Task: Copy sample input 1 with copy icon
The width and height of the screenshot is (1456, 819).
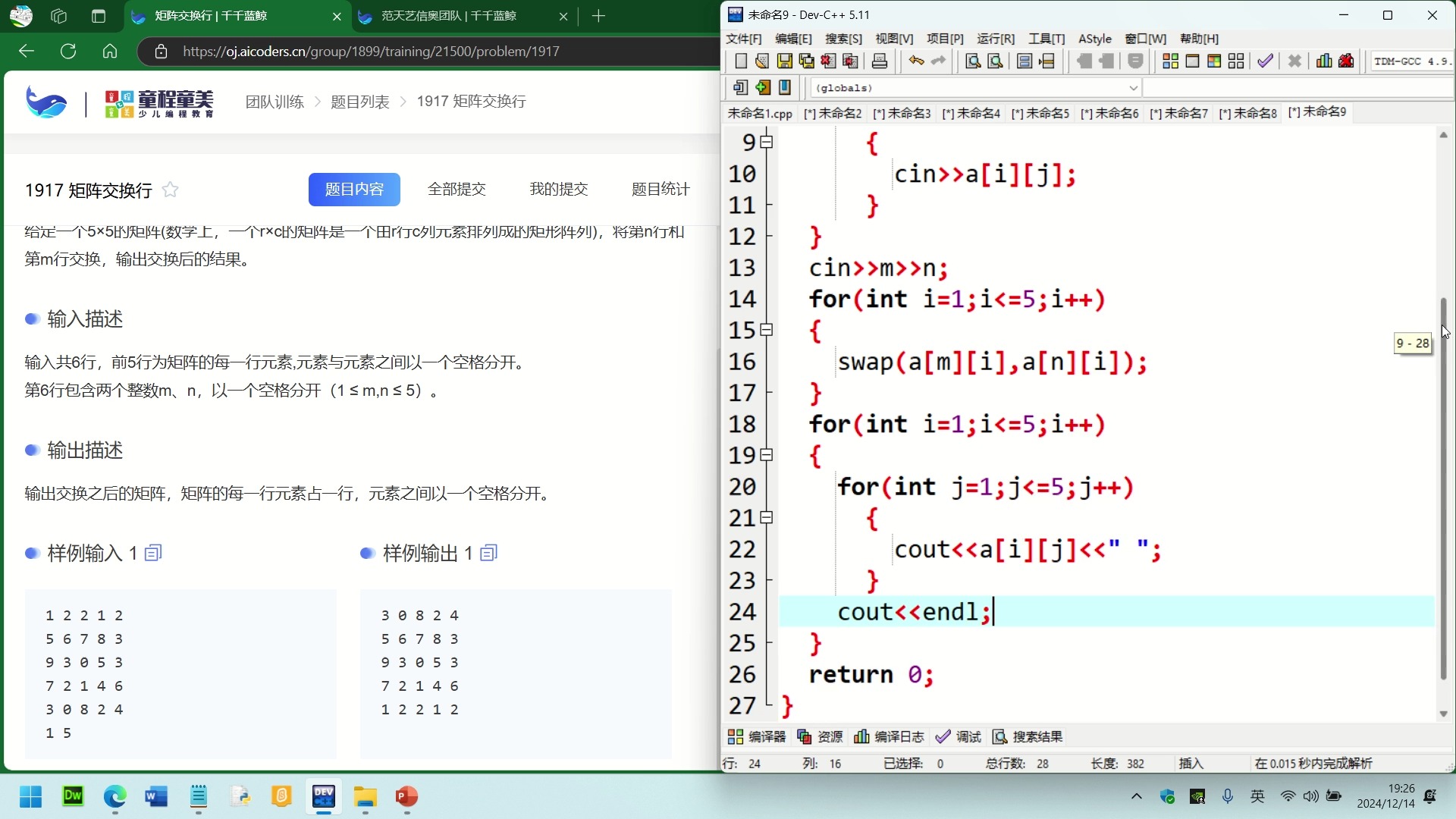Action: pos(153,553)
